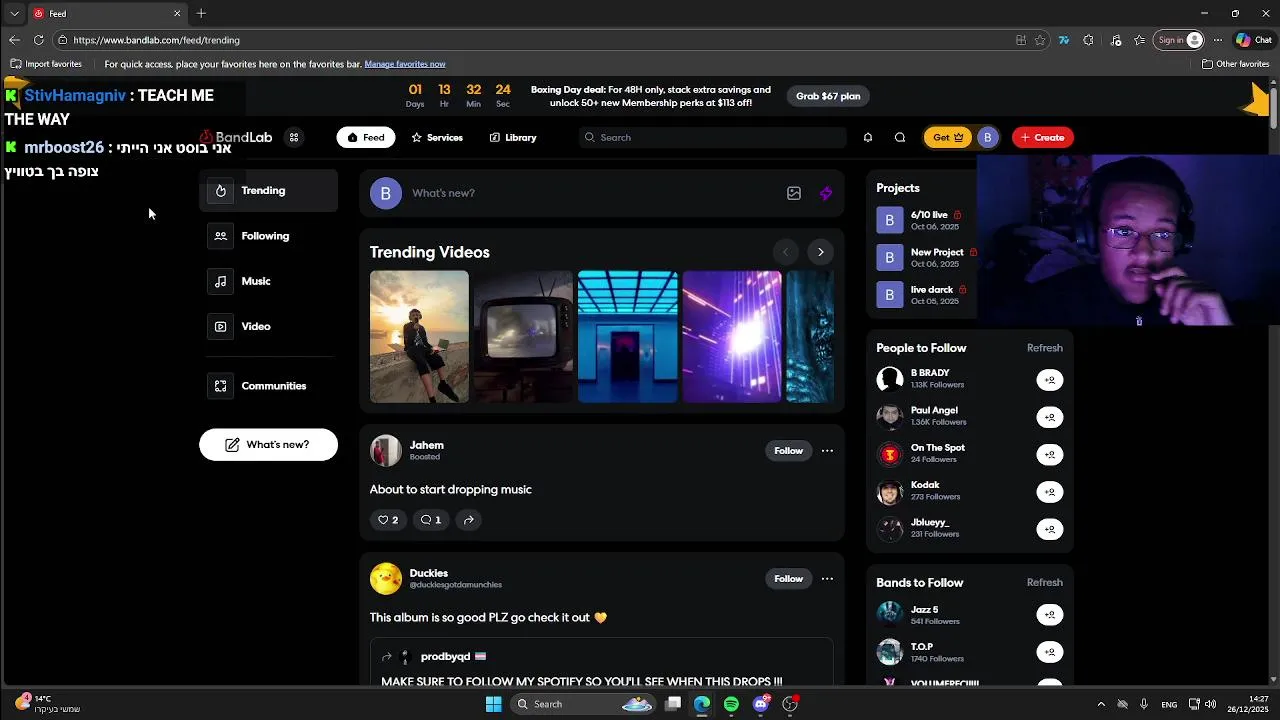1280x720 pixels.
Task: Add this page to browser favorites star
Action: pyautogui.click(x=1040, y=40)
